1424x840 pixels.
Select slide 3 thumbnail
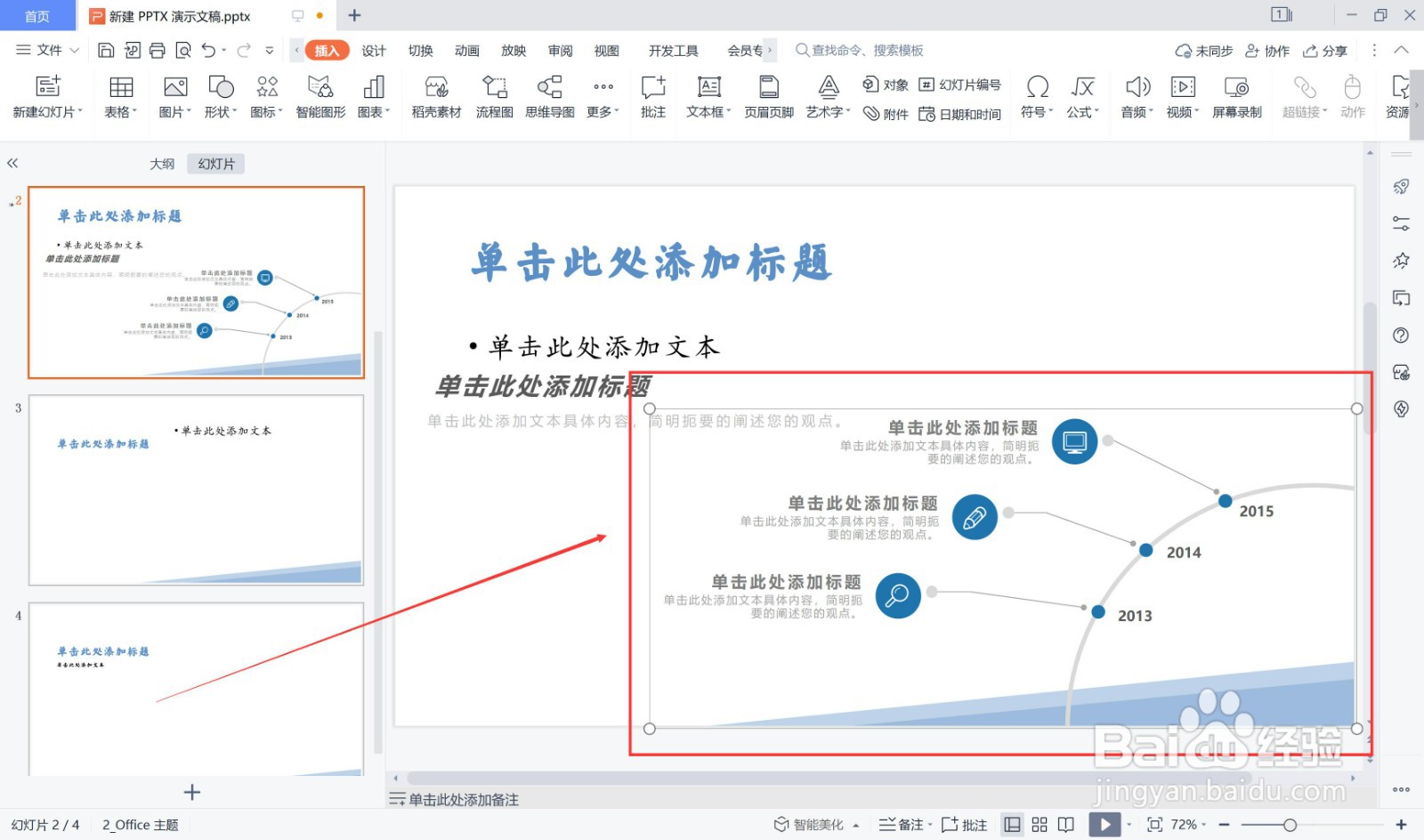pos(196,490)
